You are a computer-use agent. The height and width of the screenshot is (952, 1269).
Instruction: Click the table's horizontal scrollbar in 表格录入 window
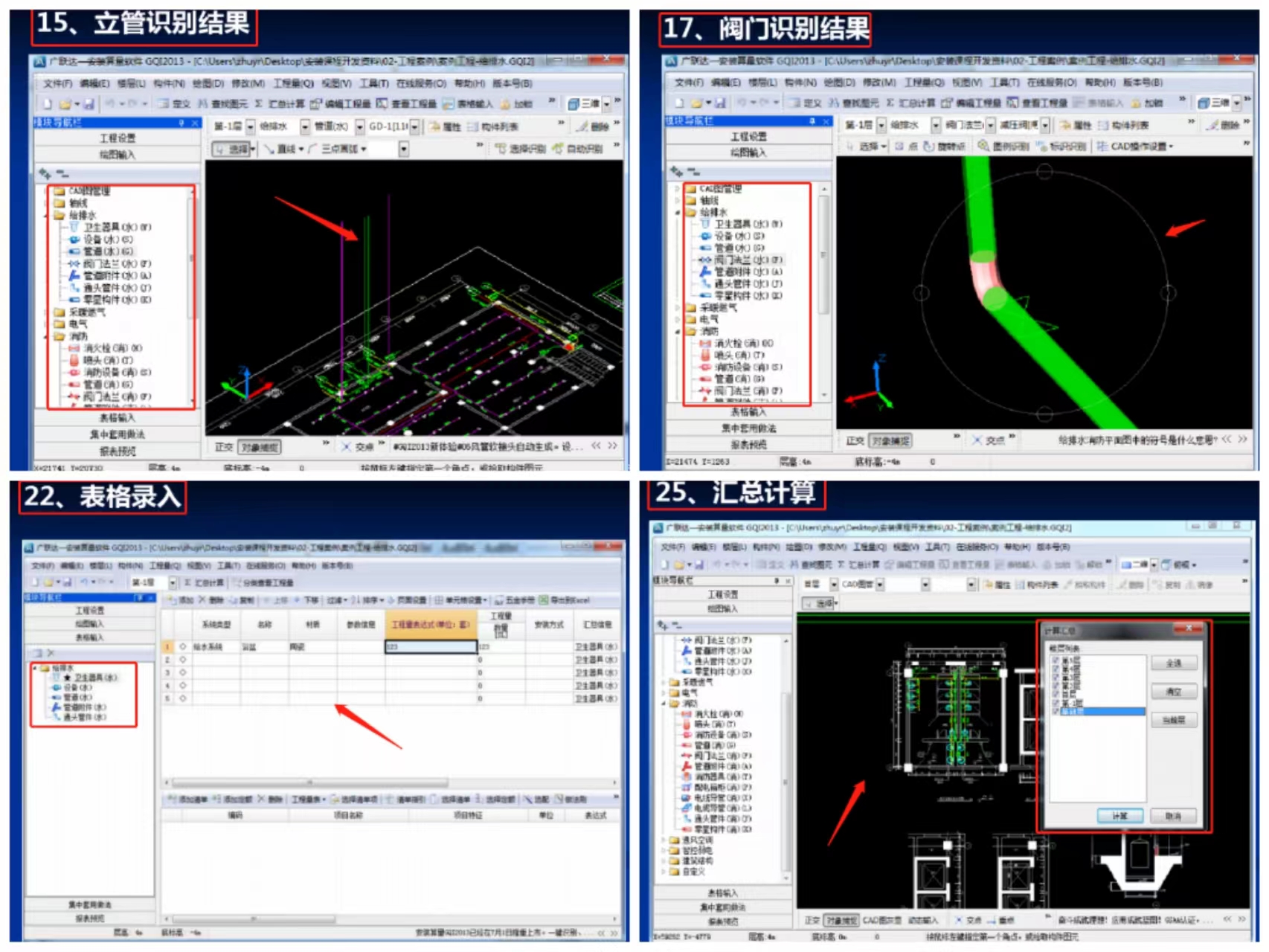click(x=309, y=782)
